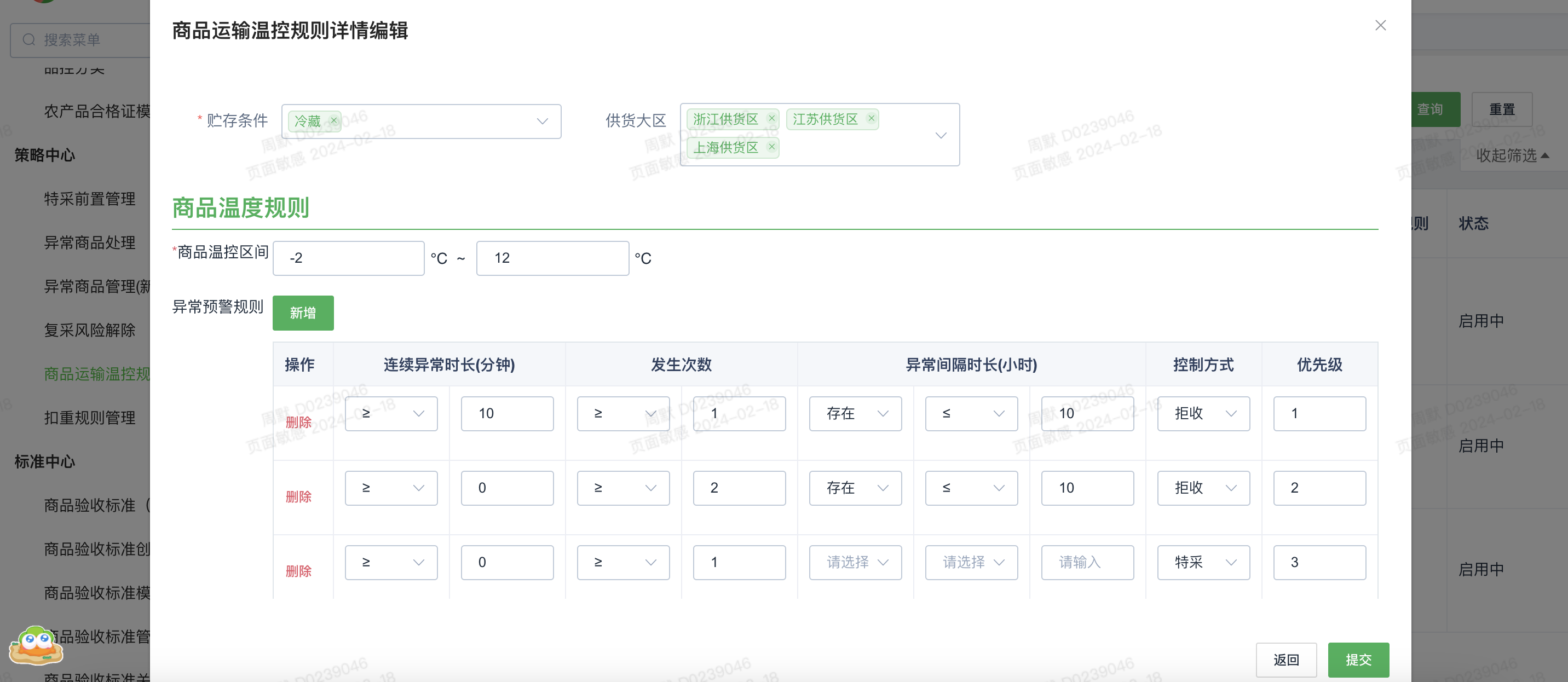Open 存在 dropdown in priority 1 row

pos(855,414)
